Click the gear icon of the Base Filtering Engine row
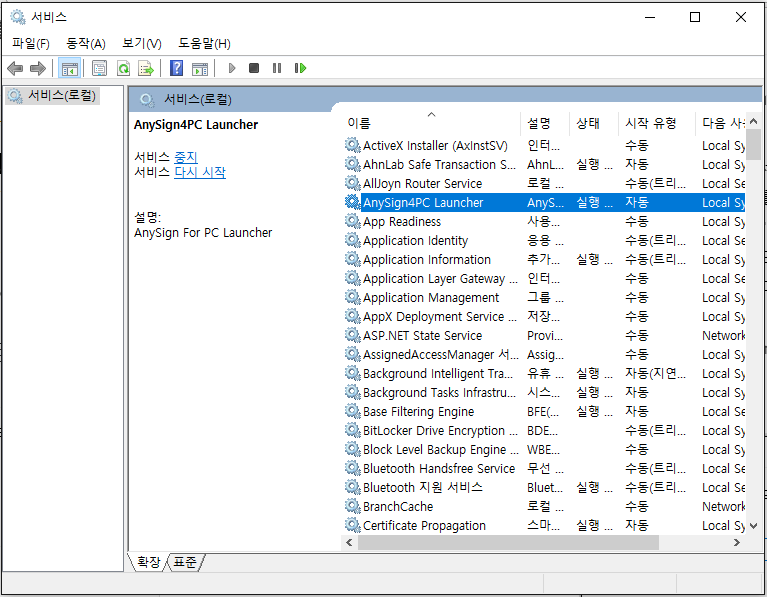Image resolution: width=767 pixels, height=597 pixels. [x=352, y=411]
